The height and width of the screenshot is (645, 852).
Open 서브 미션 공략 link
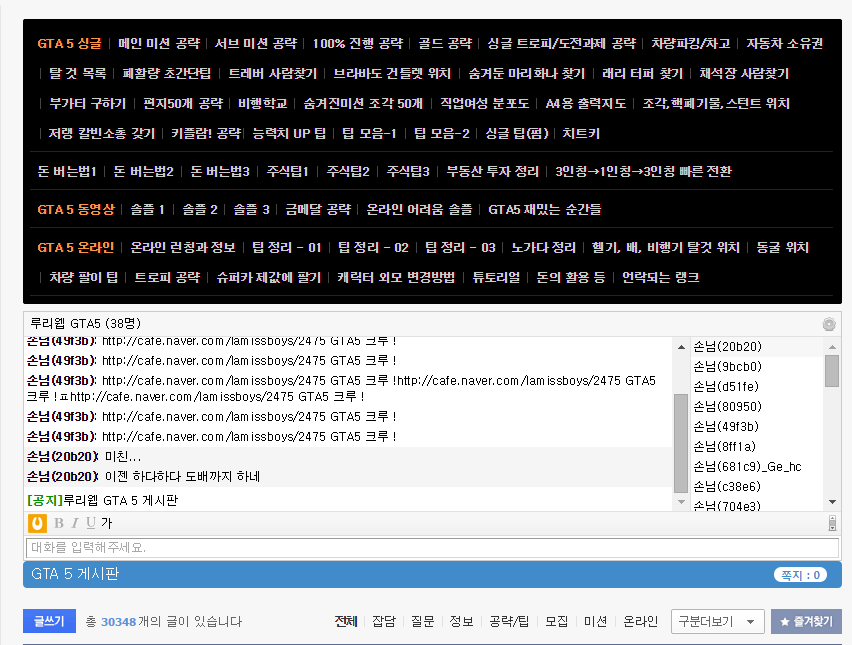pos(256,43)
